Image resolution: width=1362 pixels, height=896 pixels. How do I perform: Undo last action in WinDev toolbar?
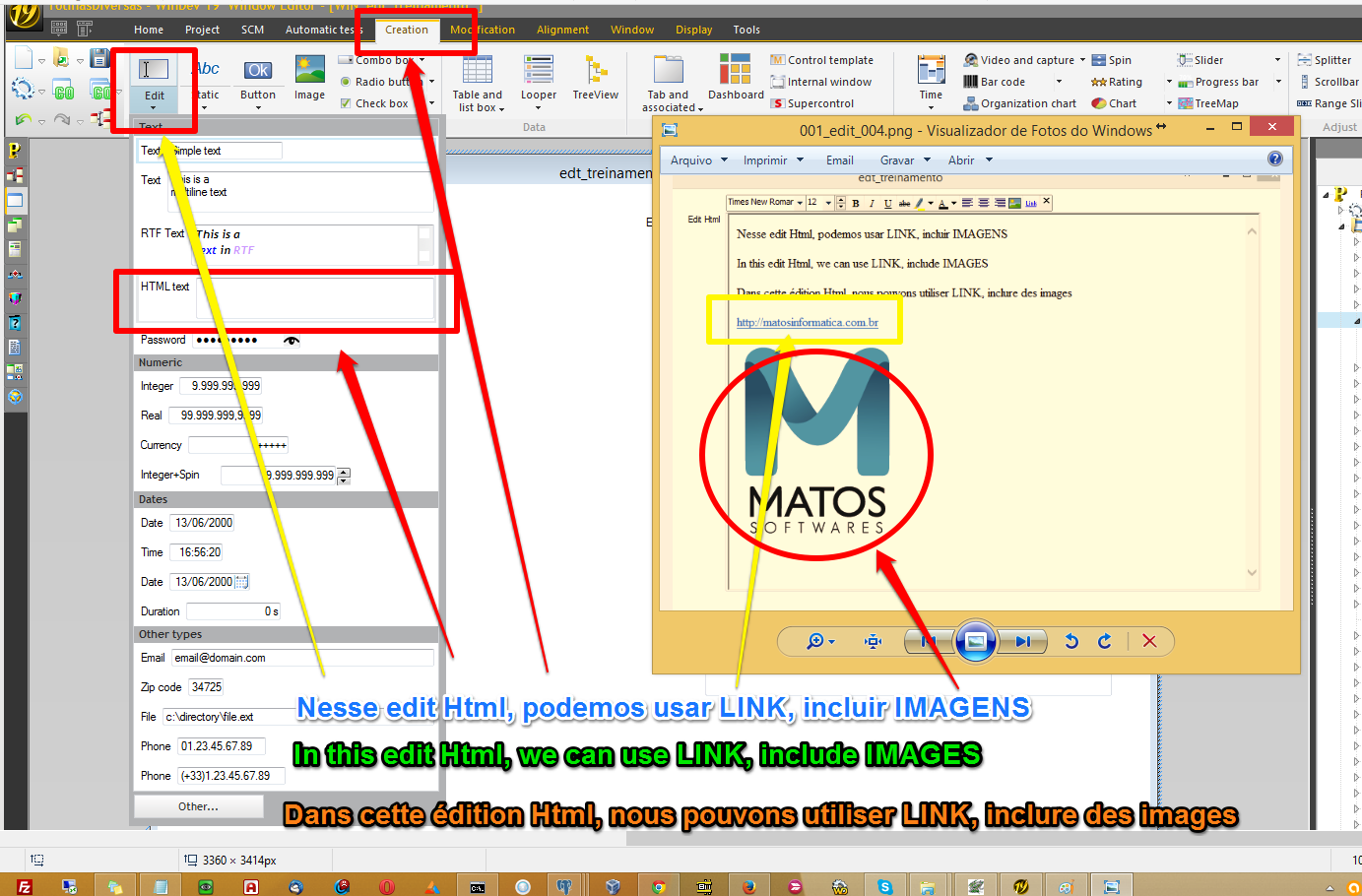[23, 120]
